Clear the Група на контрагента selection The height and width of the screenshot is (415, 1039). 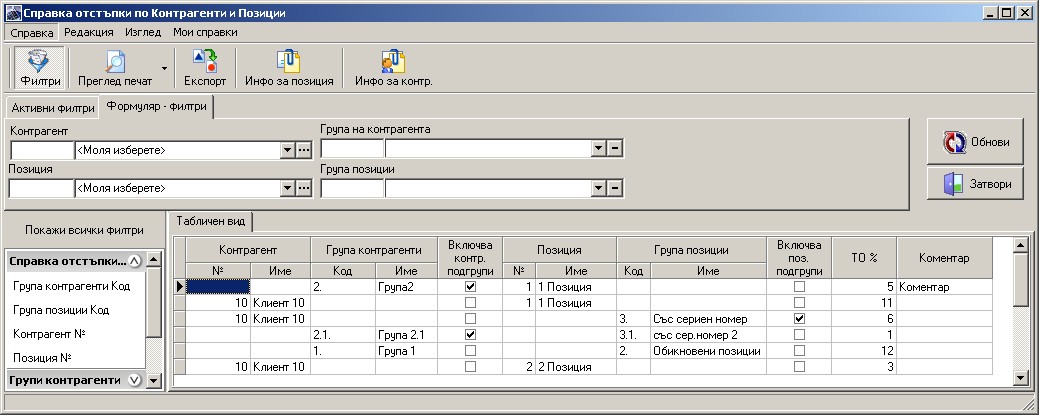point(615,148)
